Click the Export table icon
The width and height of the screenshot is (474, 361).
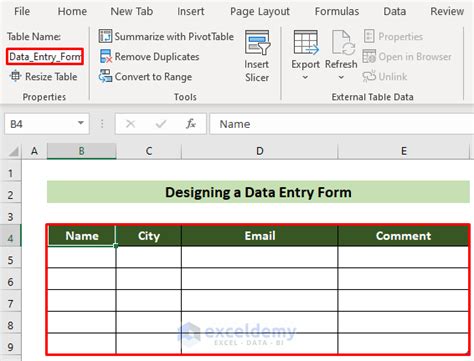click(x=306, y=42)
